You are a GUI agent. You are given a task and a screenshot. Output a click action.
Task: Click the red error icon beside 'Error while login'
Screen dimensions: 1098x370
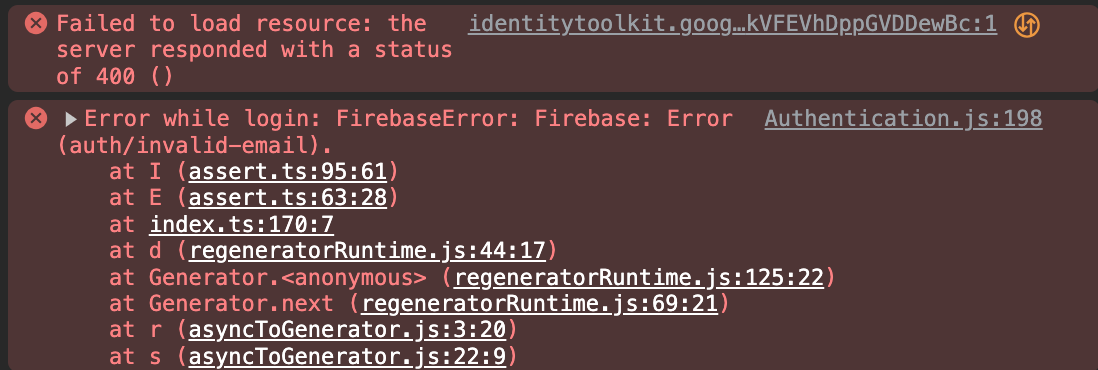(36, 118)
